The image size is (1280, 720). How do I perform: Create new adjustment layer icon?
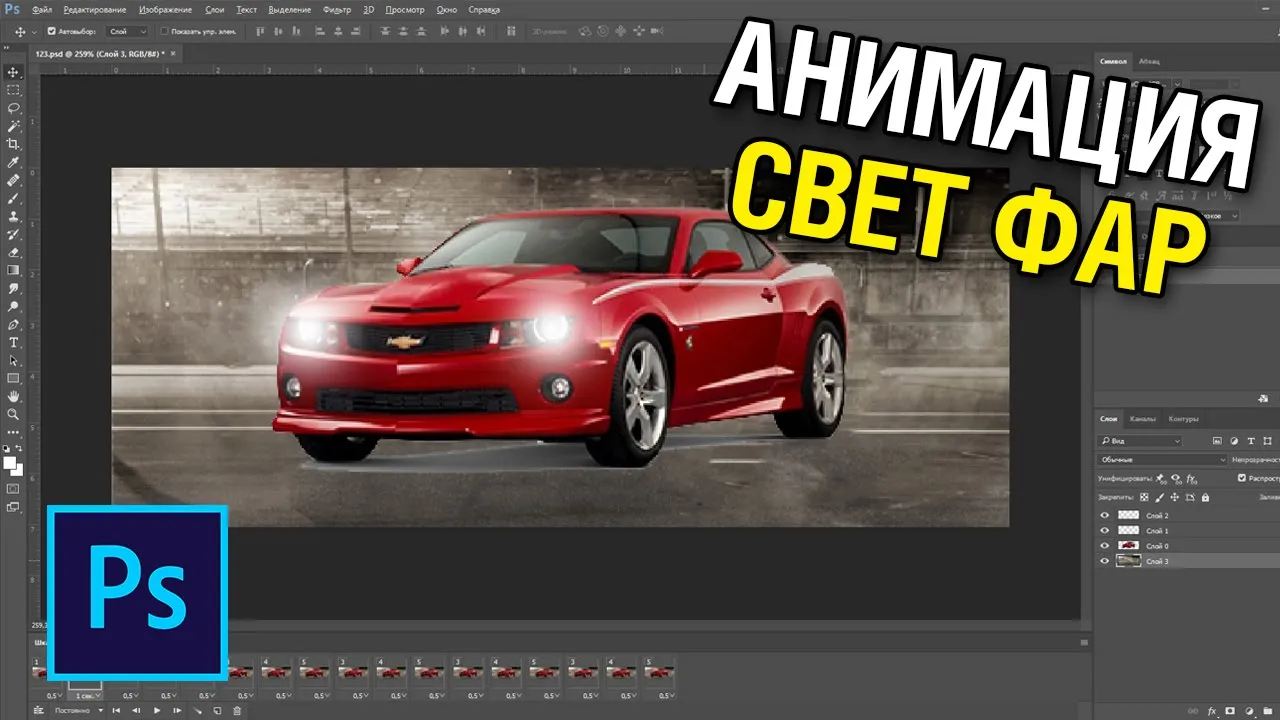click(1249, 711)
